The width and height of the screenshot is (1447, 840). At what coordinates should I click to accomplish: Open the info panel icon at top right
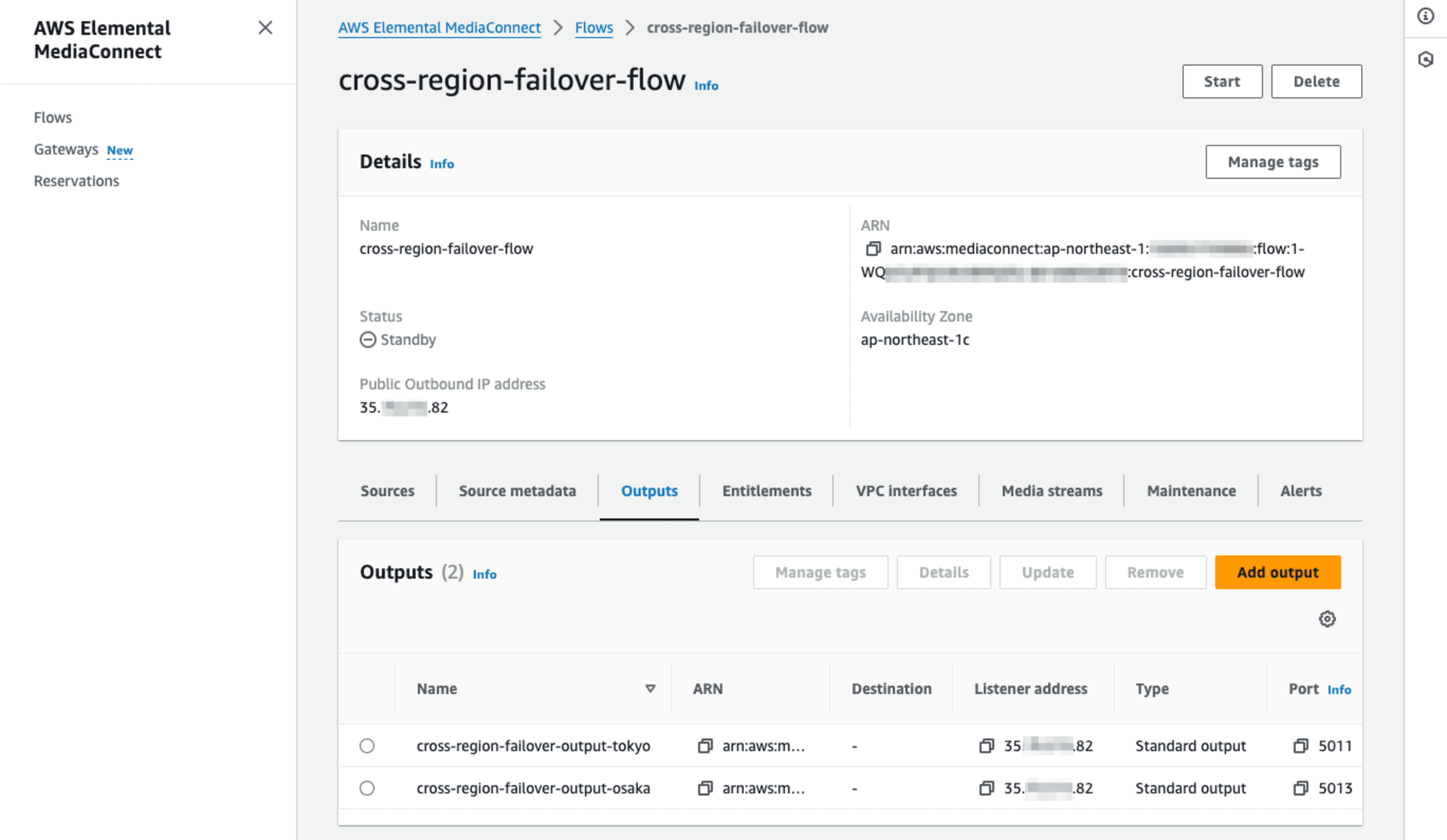(x=1425, y=16)
